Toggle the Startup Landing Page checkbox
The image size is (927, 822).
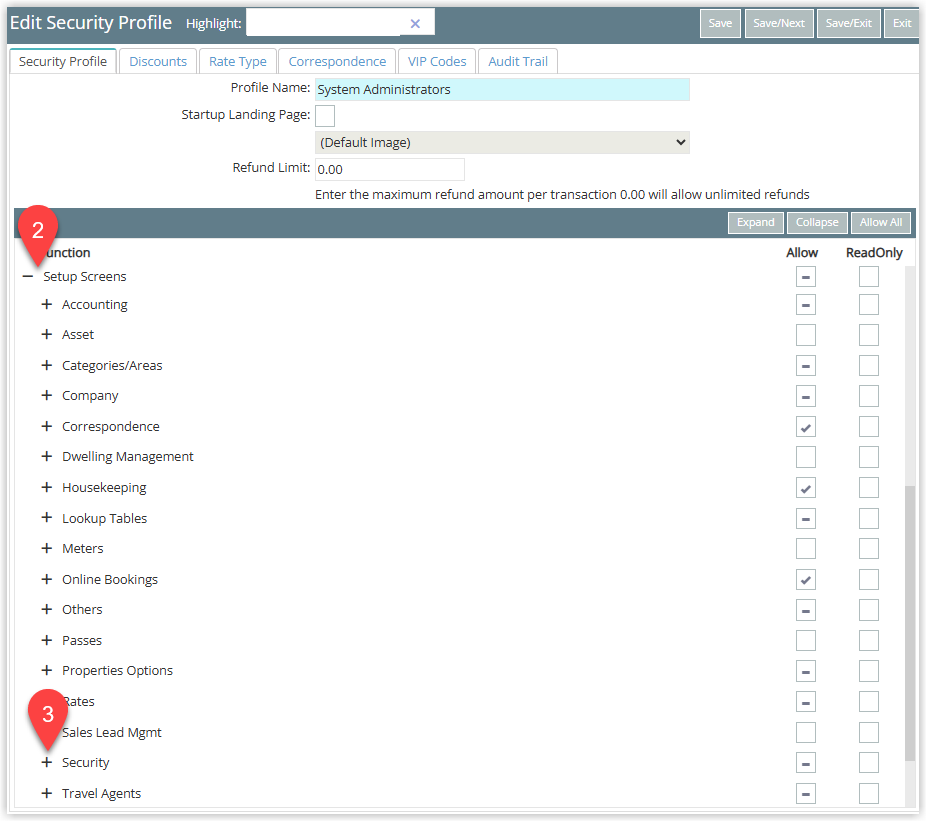point(325,116)
